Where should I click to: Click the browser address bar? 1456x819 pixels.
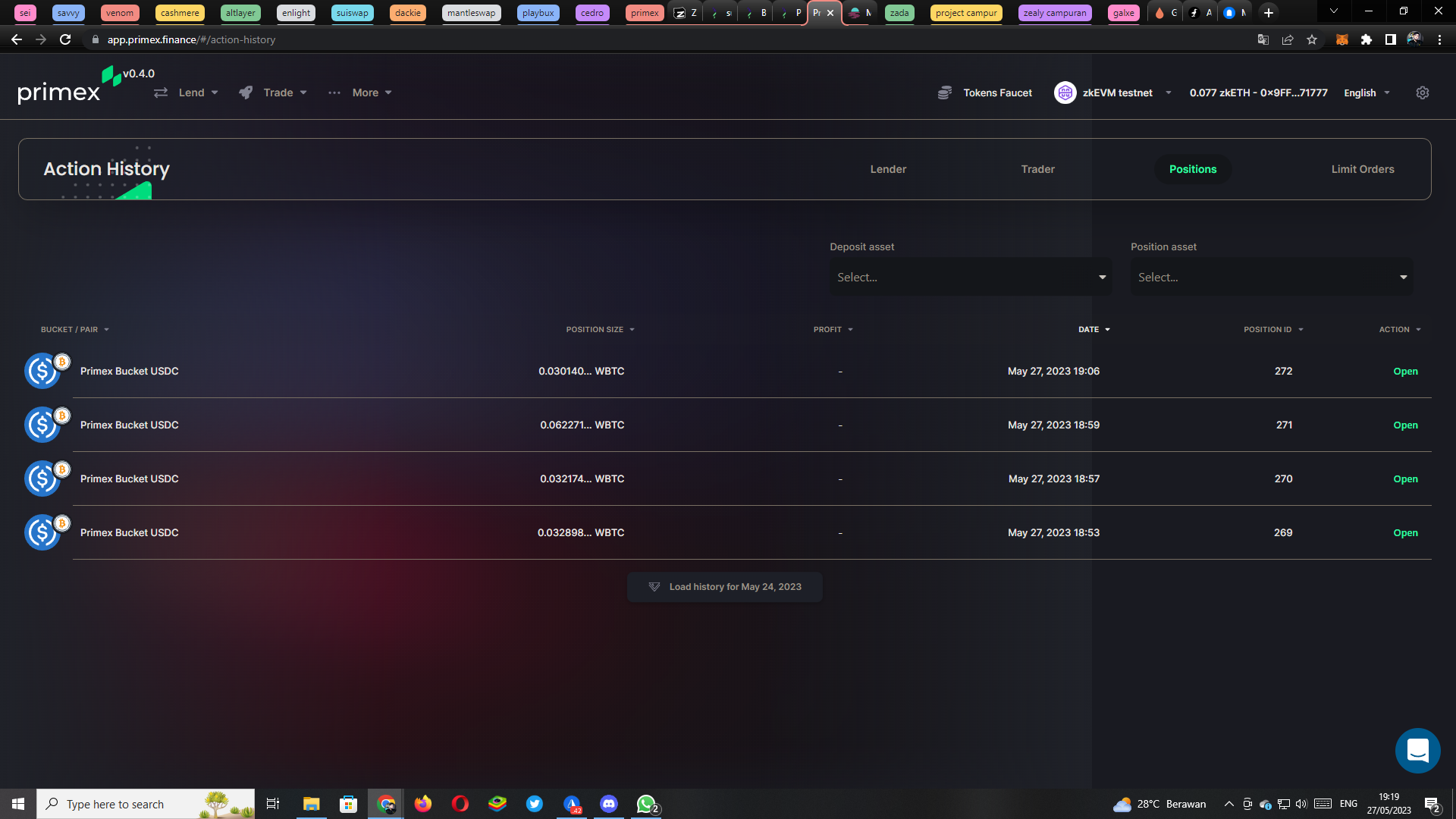point(667,39)
